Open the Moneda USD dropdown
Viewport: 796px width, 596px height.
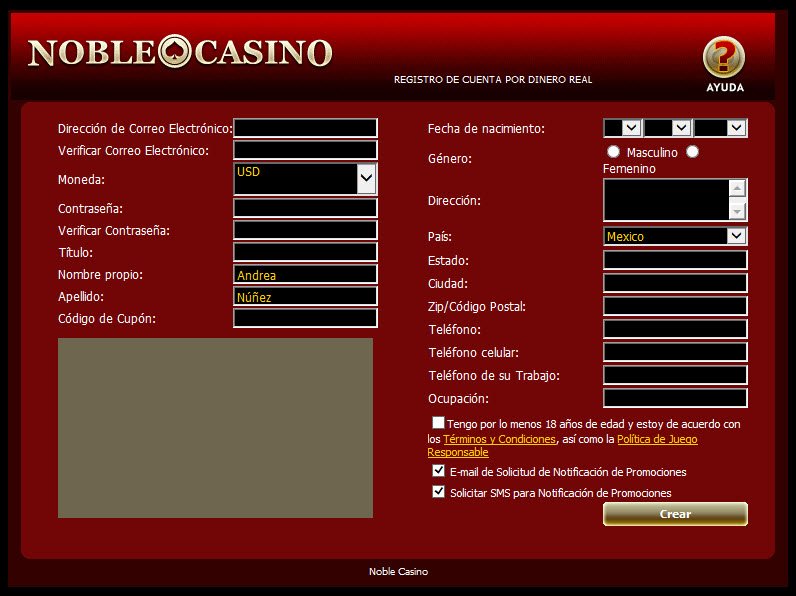[305, 179]
